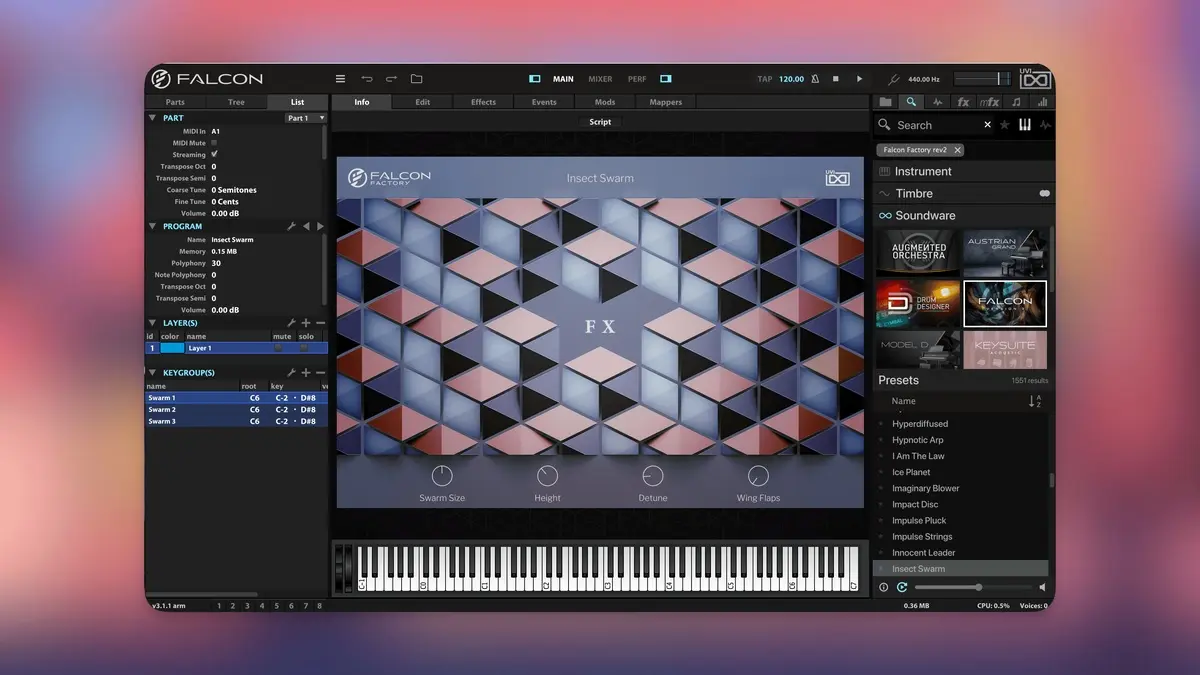Collapse the PROGRAM section
Screen dimensions: 1200x675
[x=153, y=227]
